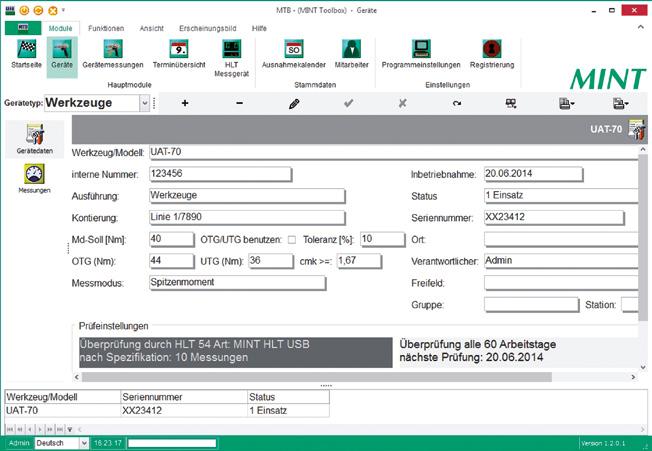The width and height of the screenshot is (652, 451).
Task: Click the Toleranz [%] field
Action: click(382, 239)
